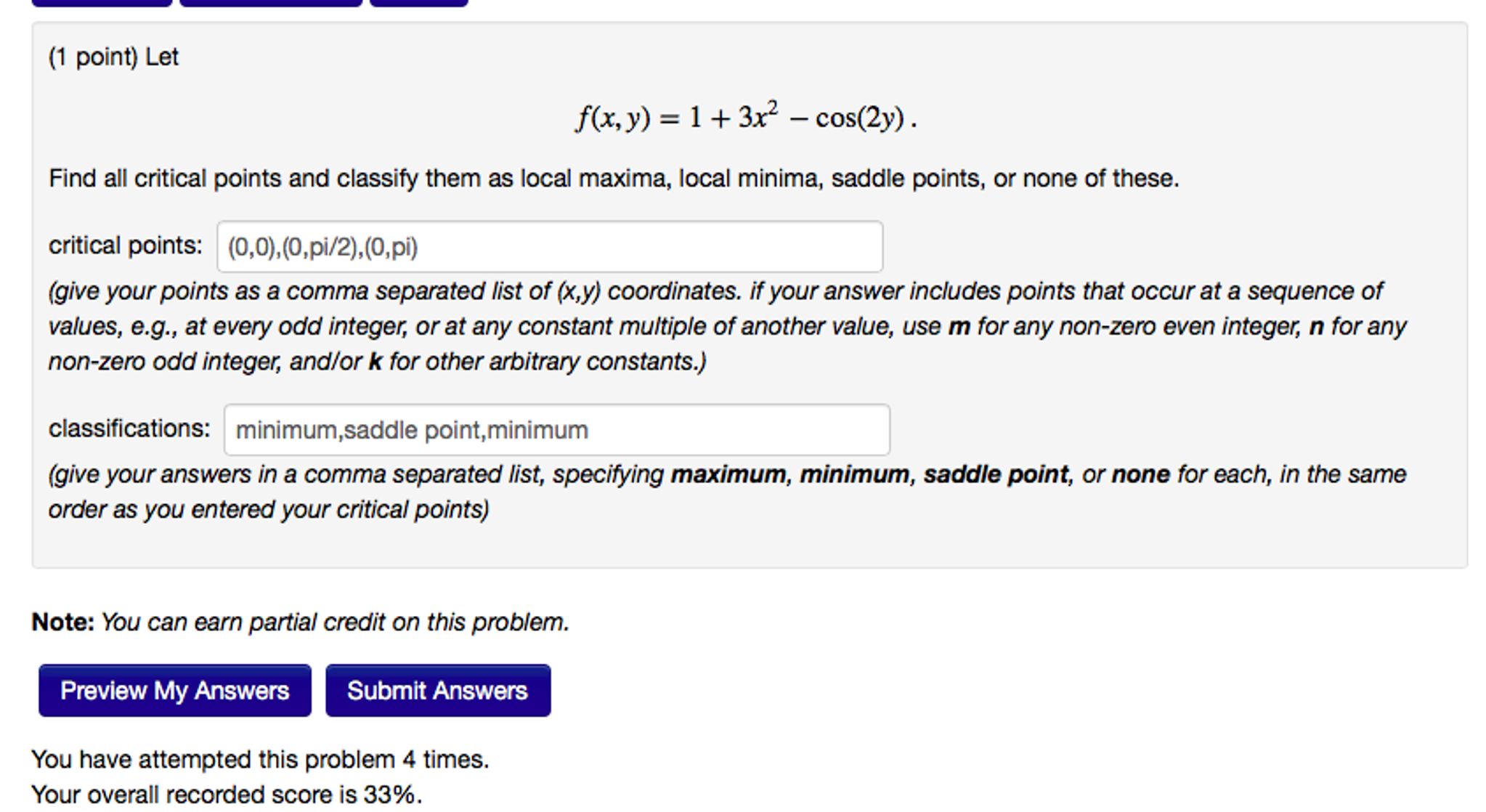Click the rightmost cut-off blue top button
The height and width of the screenshot is (812, 1486).
[x=418, y=3]
